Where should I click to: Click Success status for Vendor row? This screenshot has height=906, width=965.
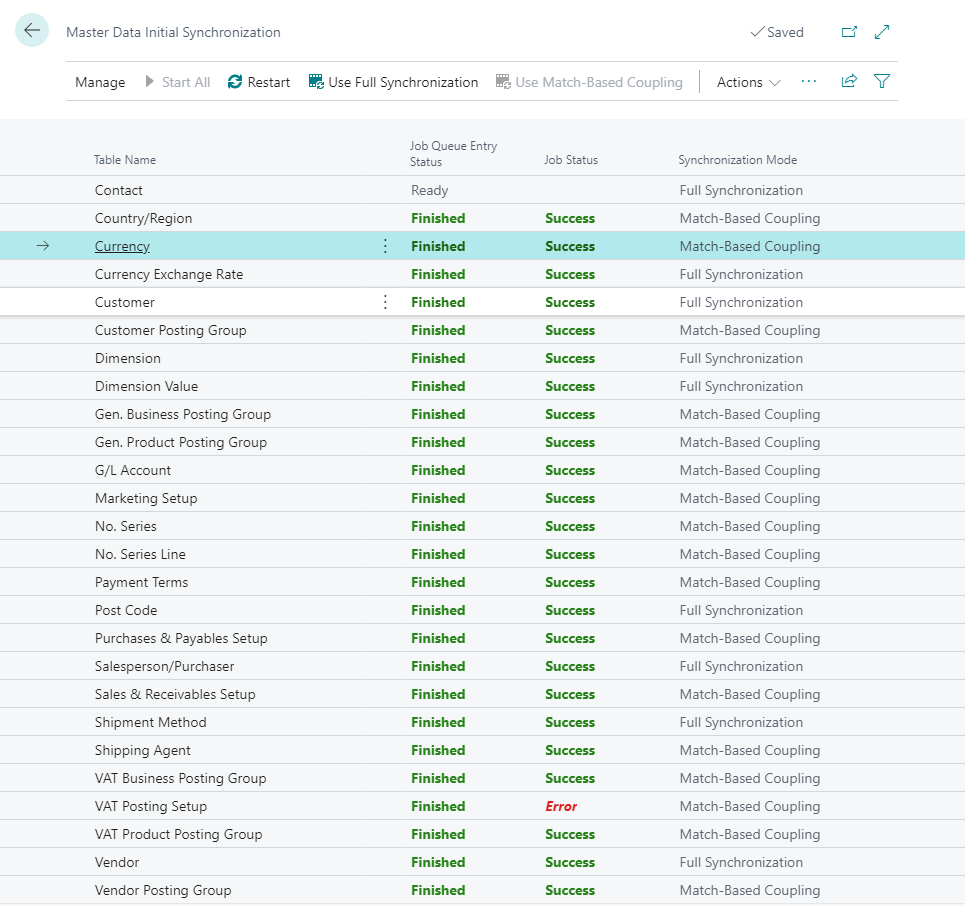pyautogui.click(x=570, y=862)
